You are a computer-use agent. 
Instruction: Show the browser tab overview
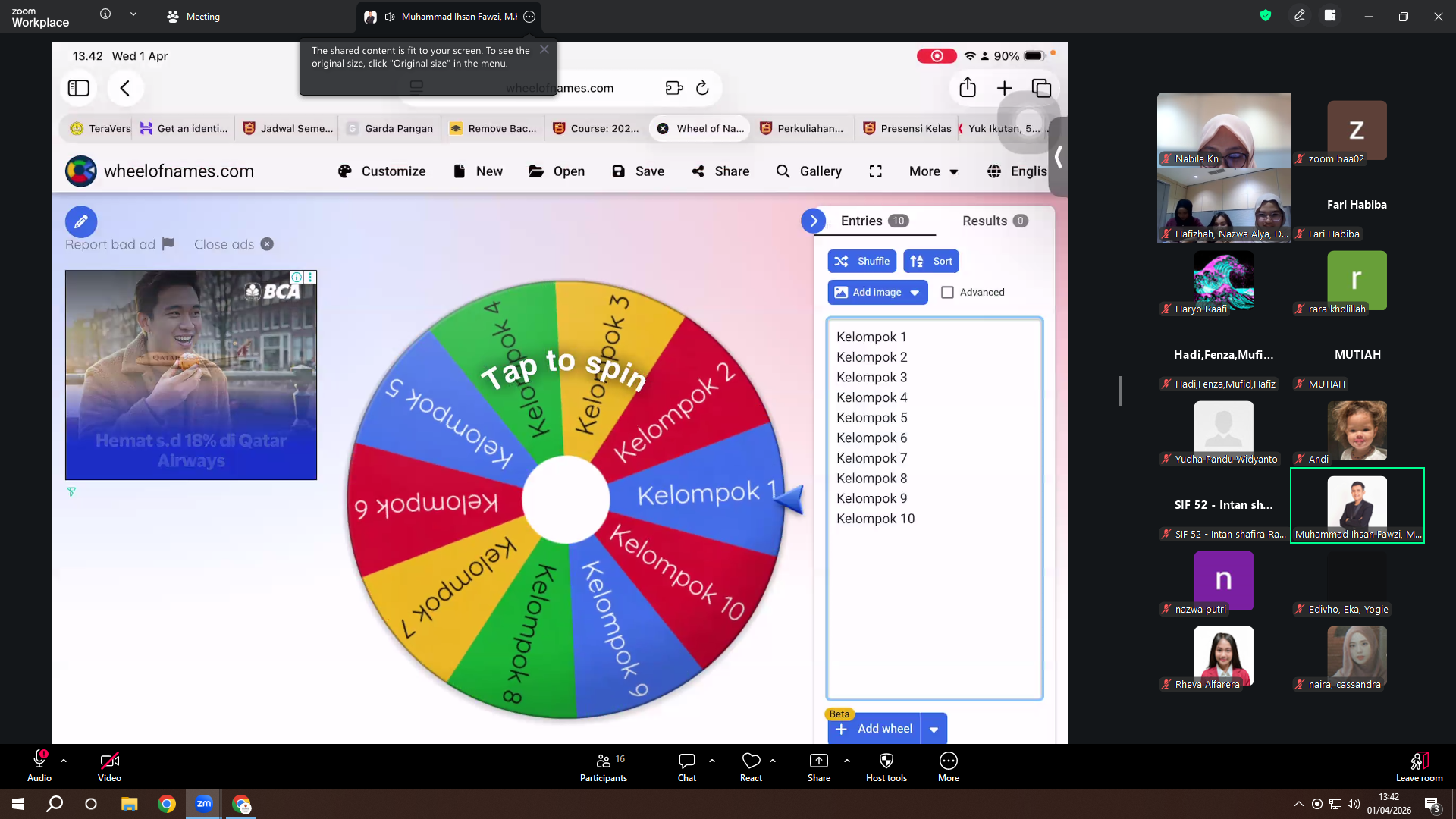point(1042,88)
